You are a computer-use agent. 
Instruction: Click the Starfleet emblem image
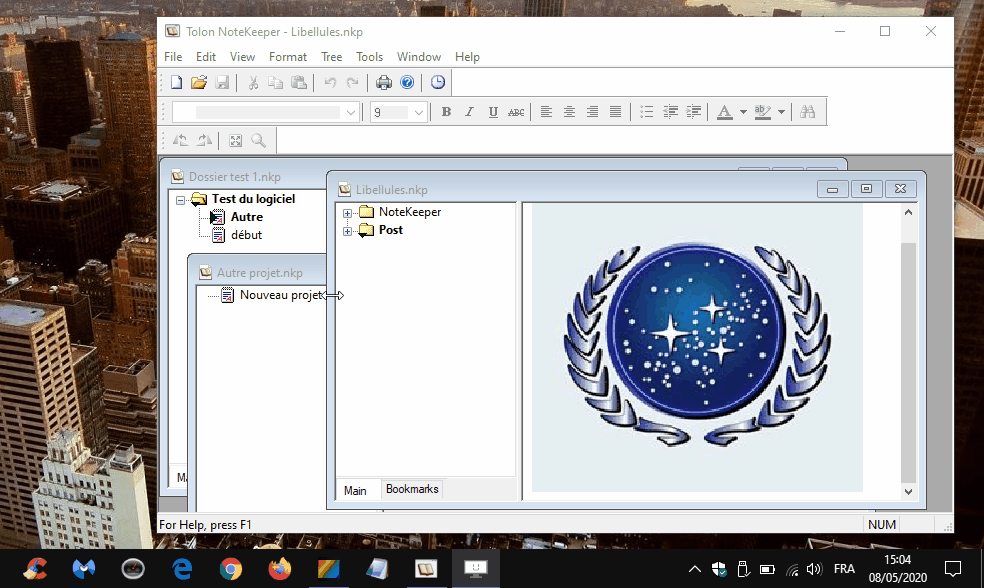(697, 346)
